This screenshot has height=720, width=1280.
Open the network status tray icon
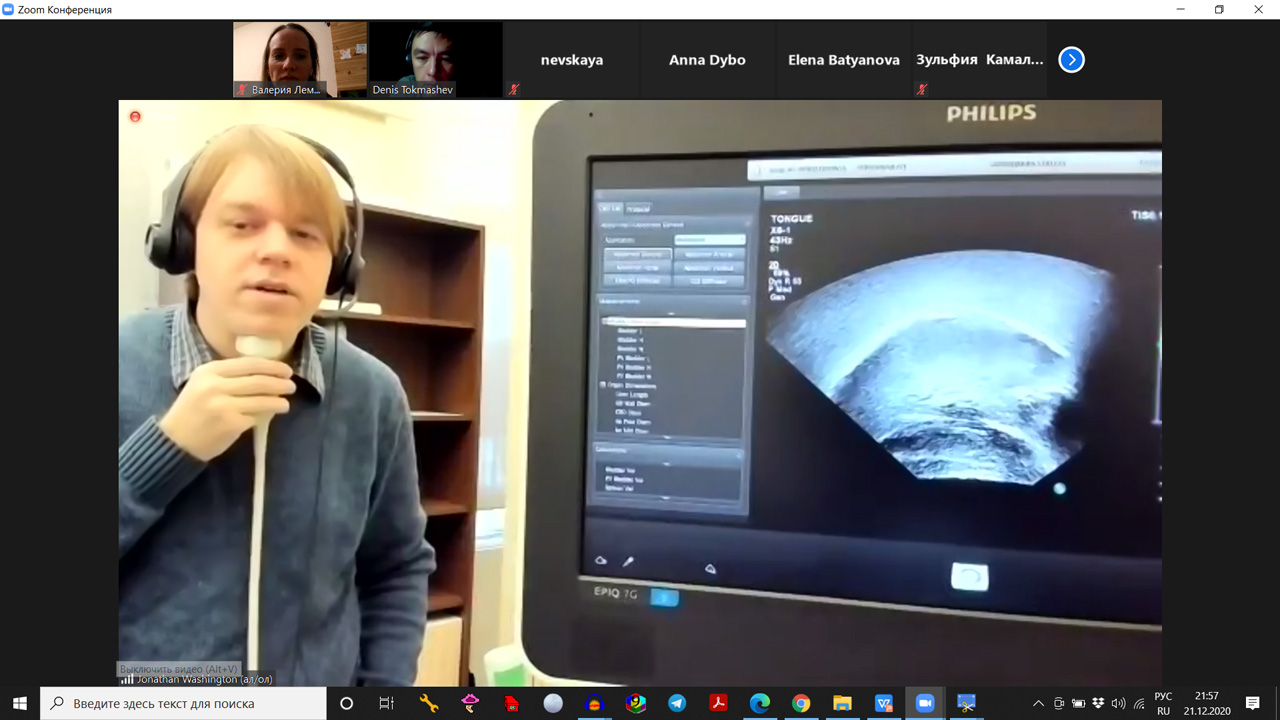click(x=1139, y=704)
